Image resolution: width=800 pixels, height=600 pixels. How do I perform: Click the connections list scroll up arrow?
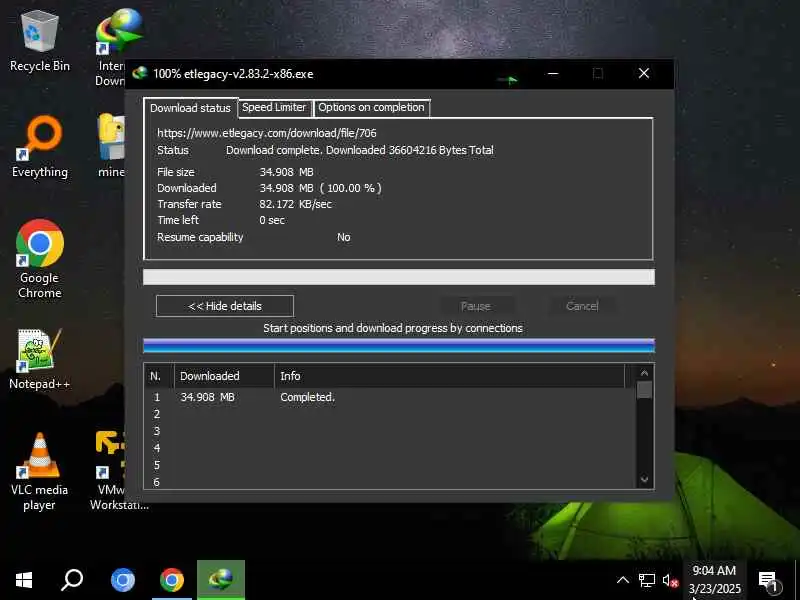coord(644,373)
